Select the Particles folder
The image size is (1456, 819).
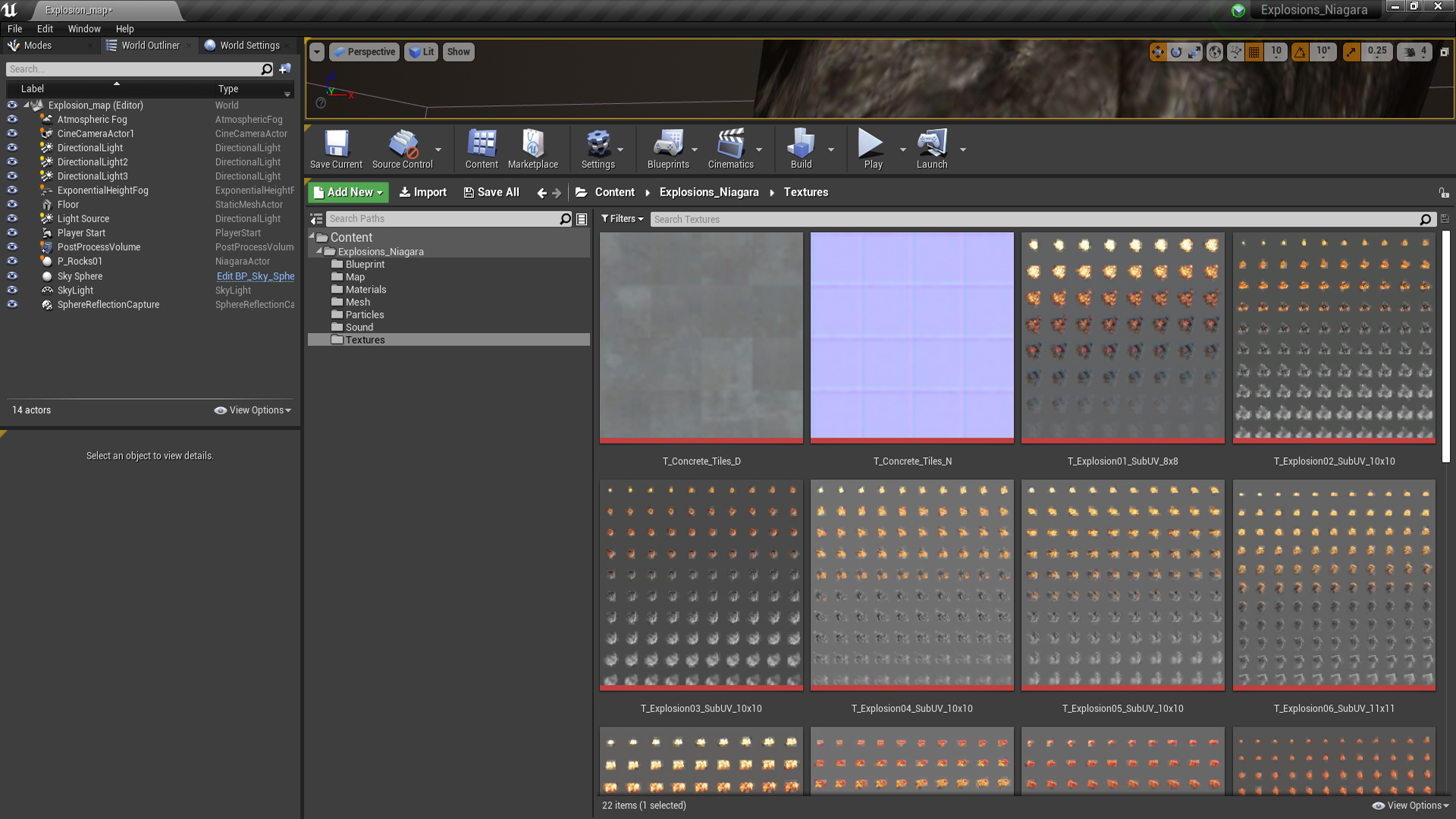click(365, 315)
